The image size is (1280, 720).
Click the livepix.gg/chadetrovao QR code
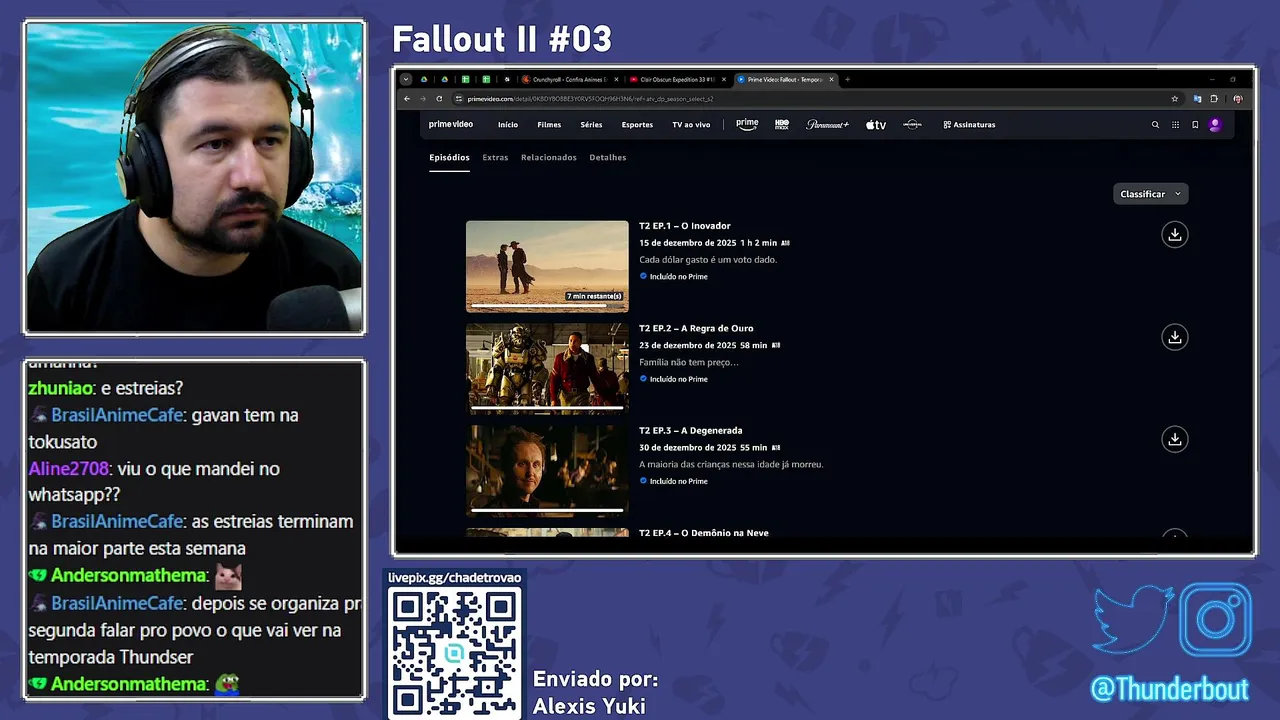pyautogui.click(x=455, y=652)
